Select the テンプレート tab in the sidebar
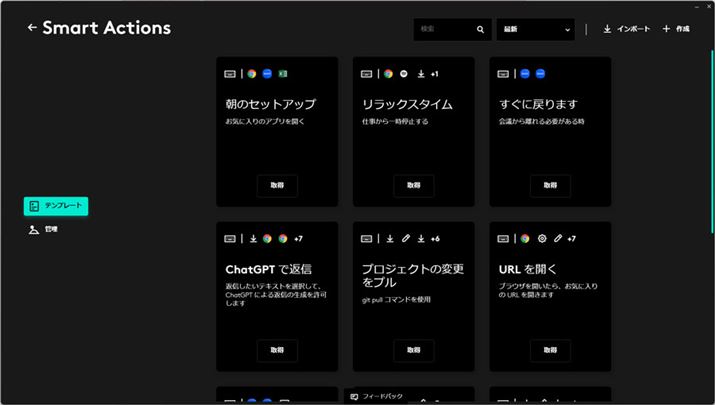This screenshot has height=405, width=715. tap(56, 206)
